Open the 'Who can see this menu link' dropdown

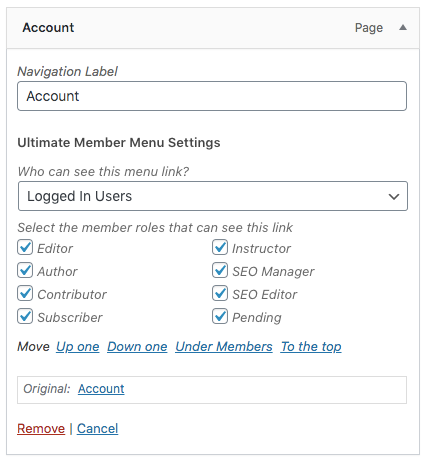tap(213, 196)
